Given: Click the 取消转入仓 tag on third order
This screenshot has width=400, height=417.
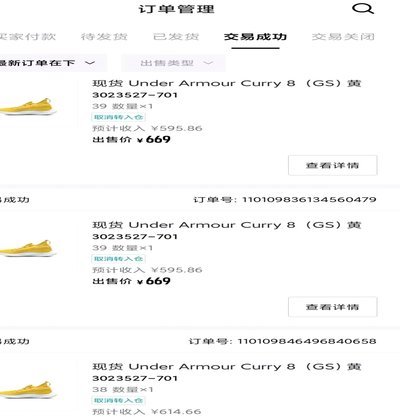Looking at the screenshot, I should pos(118,400).
